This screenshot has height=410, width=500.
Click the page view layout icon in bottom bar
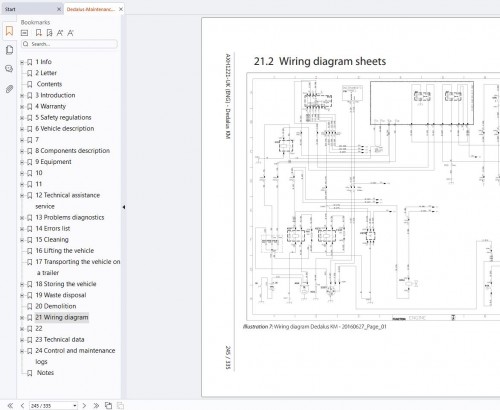point(108,405)
